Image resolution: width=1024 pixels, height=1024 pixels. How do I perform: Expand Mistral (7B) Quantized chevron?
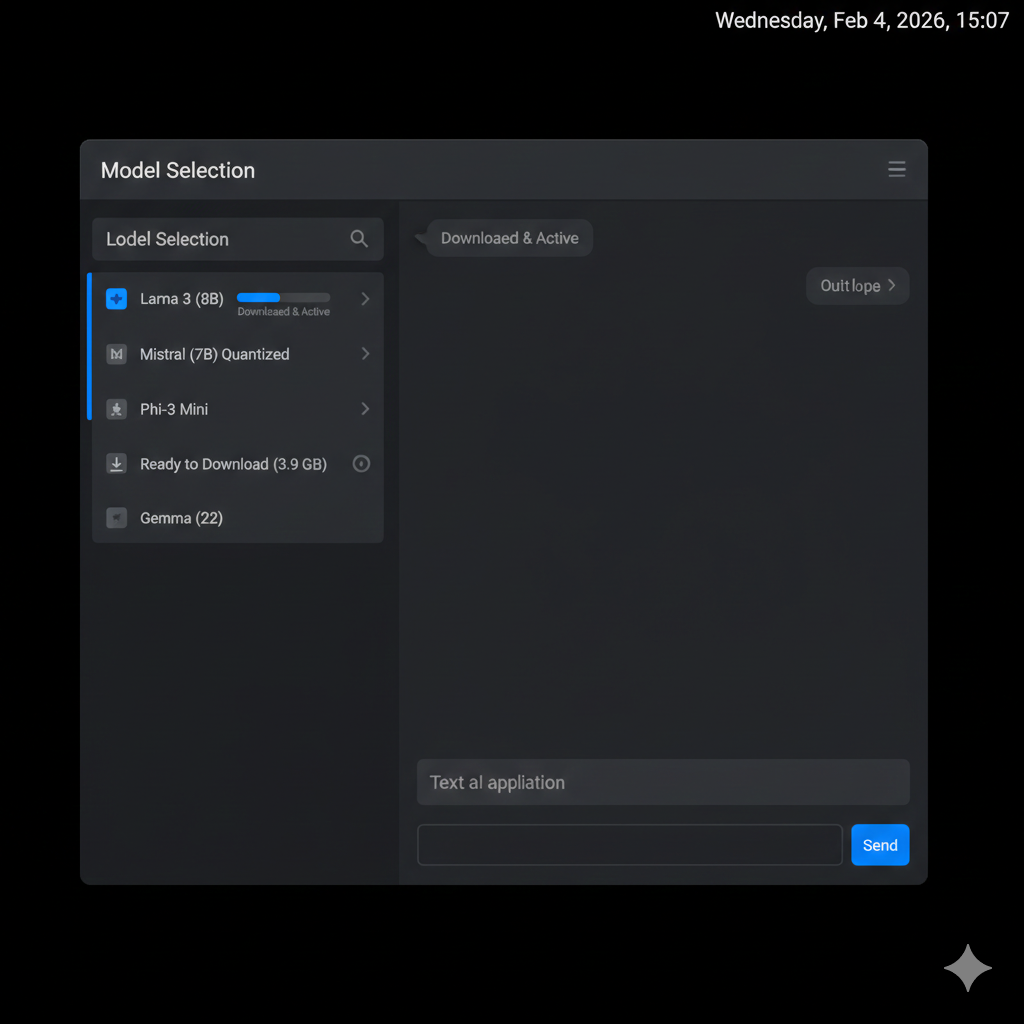pos(365,354)
